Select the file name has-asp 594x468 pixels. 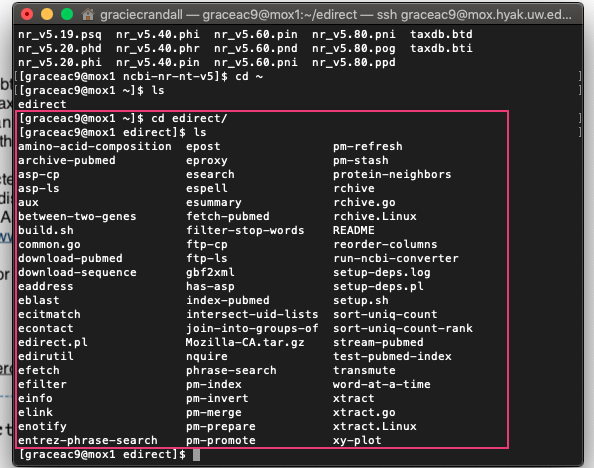coord(210,286)
